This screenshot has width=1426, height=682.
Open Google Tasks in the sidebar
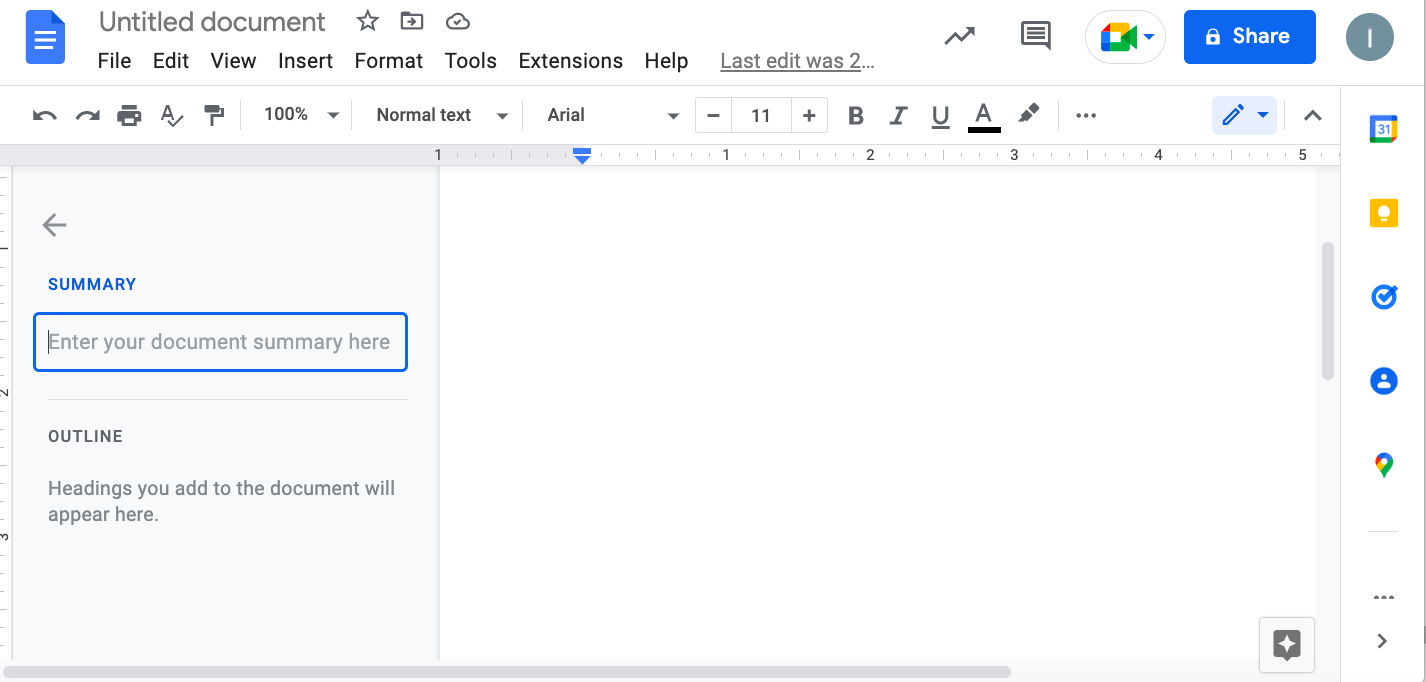coord(1382,296)
